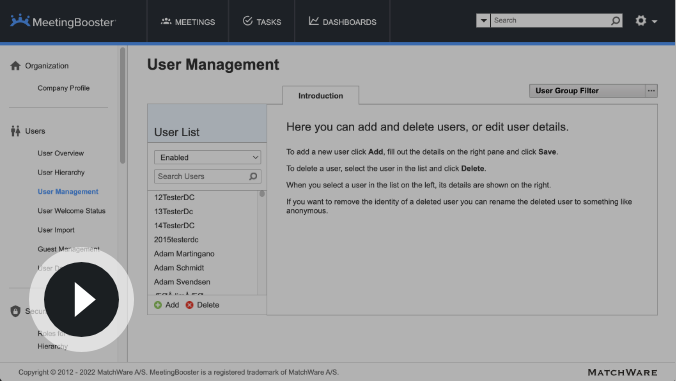Click the tasks checkmark icon

coord(247,21)
